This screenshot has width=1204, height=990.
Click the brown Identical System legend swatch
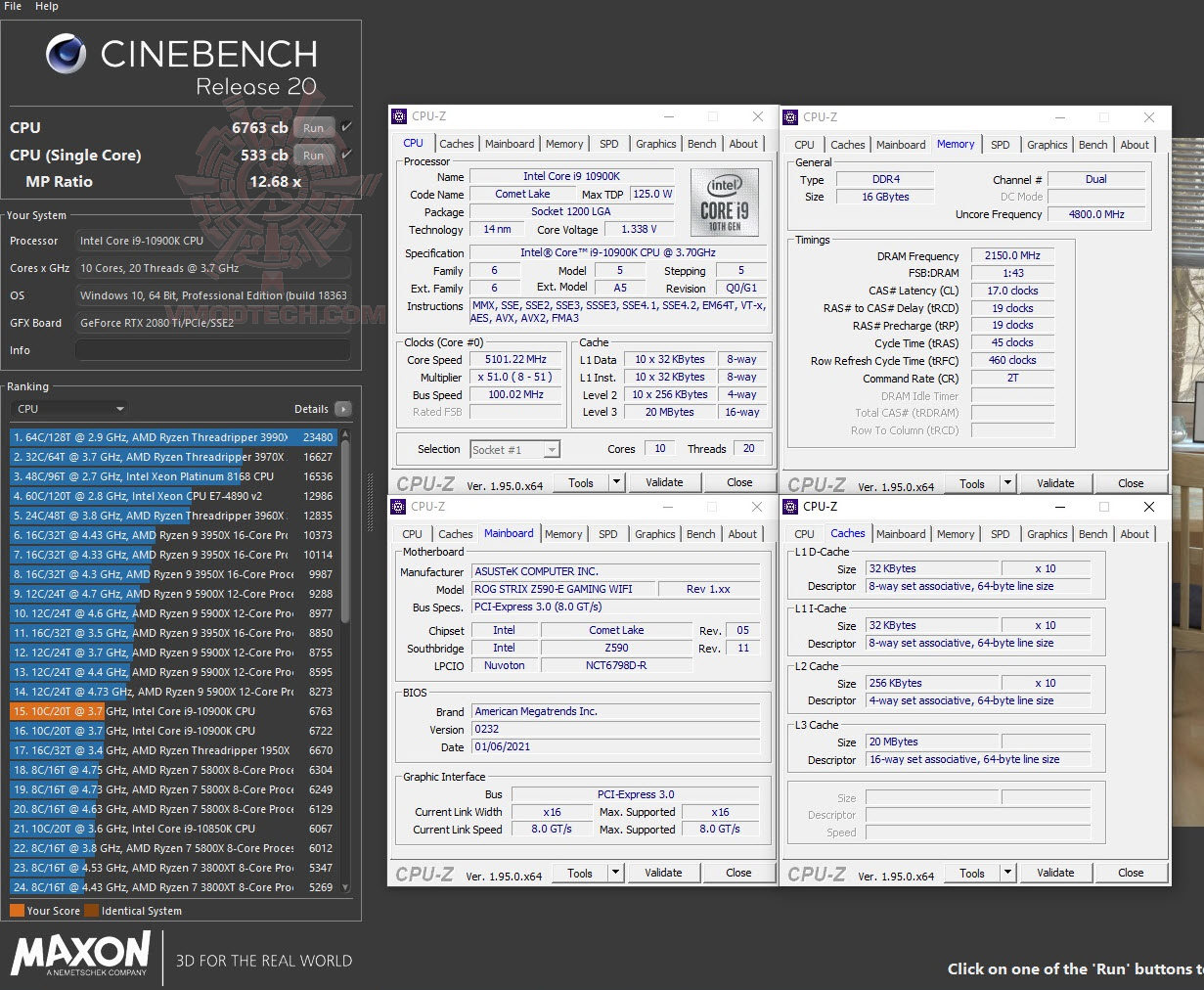click(92, 911)
